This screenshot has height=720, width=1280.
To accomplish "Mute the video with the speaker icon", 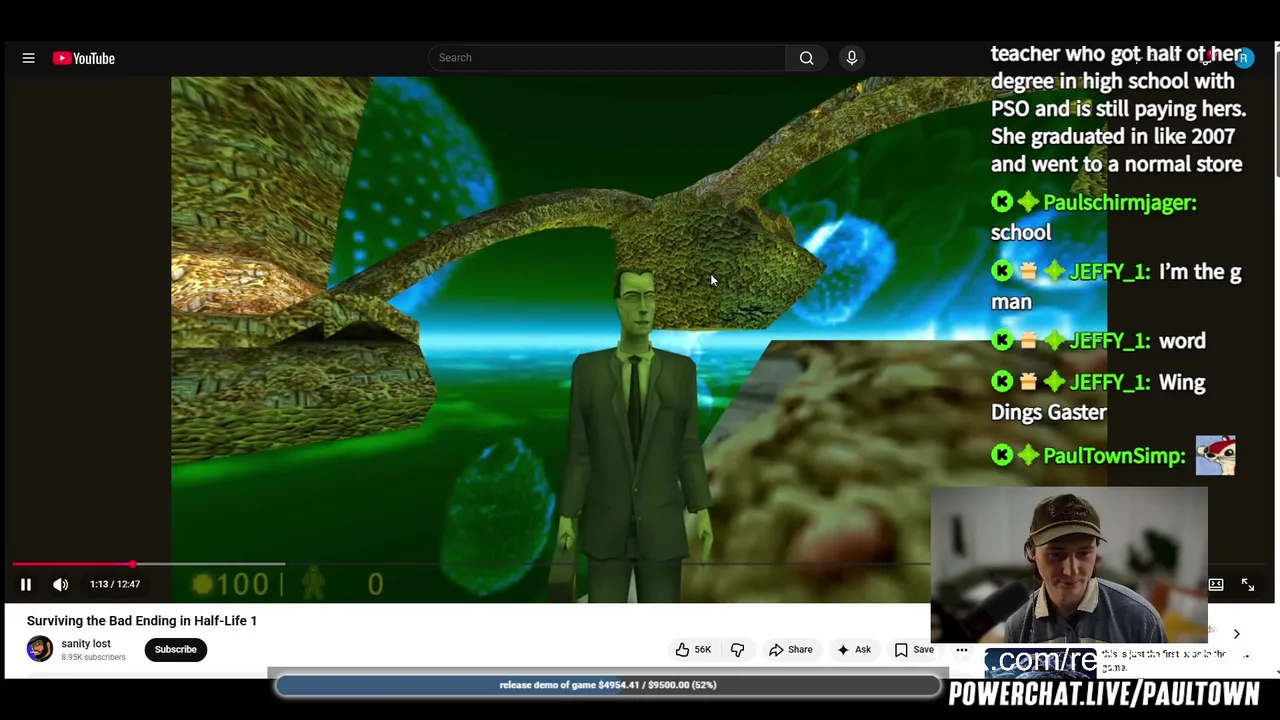I will point(61,584).
